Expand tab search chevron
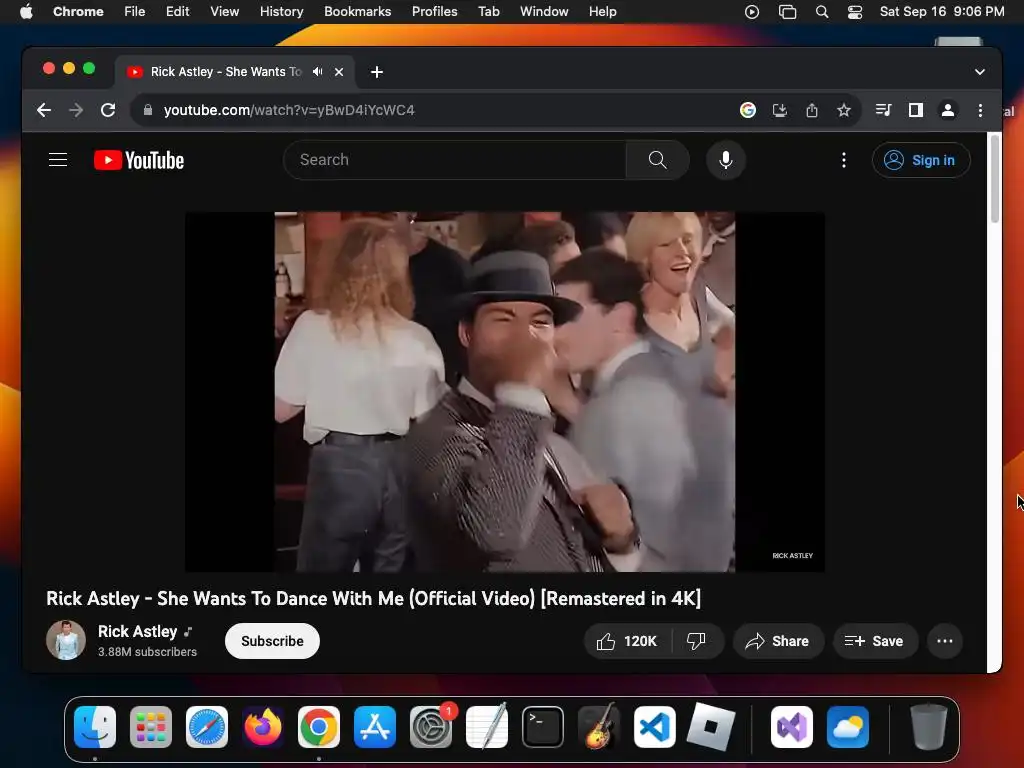Image resolution: width=1024 pixels, height=768 pixels. 980,72
